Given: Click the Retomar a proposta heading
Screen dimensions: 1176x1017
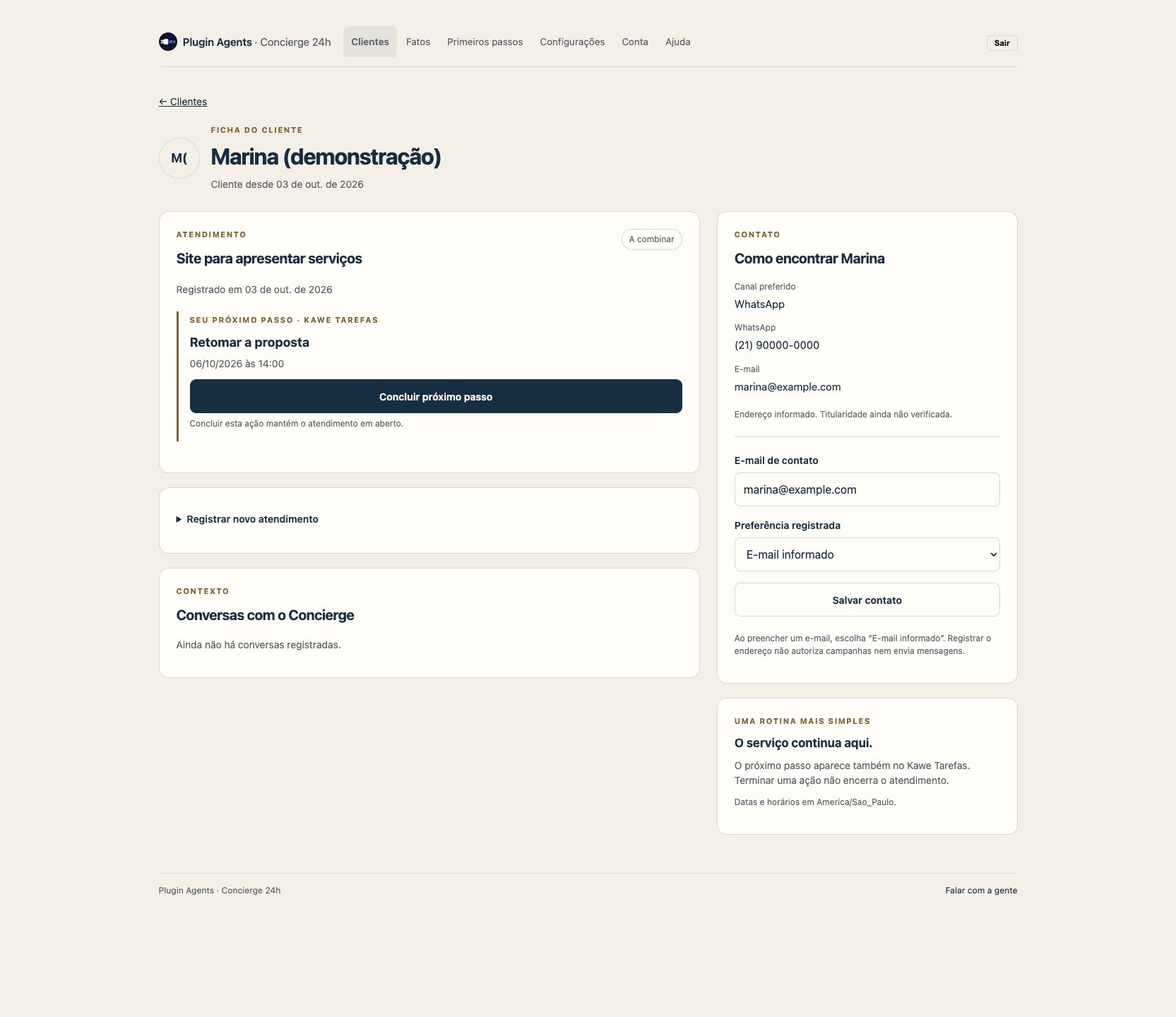Looking at the screenshot, I should (x=249, y=343).
